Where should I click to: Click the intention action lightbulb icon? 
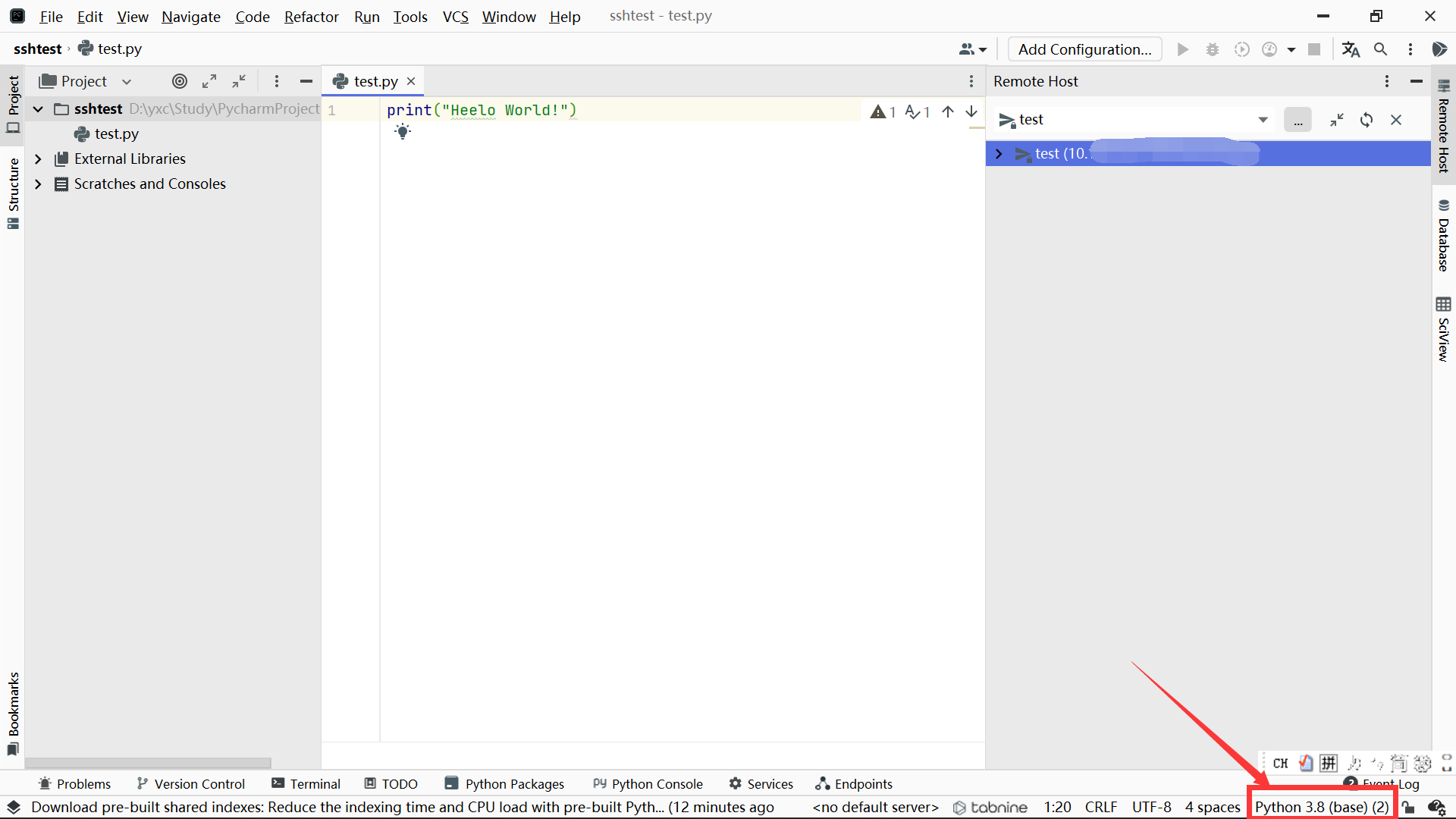click(404, 131)
